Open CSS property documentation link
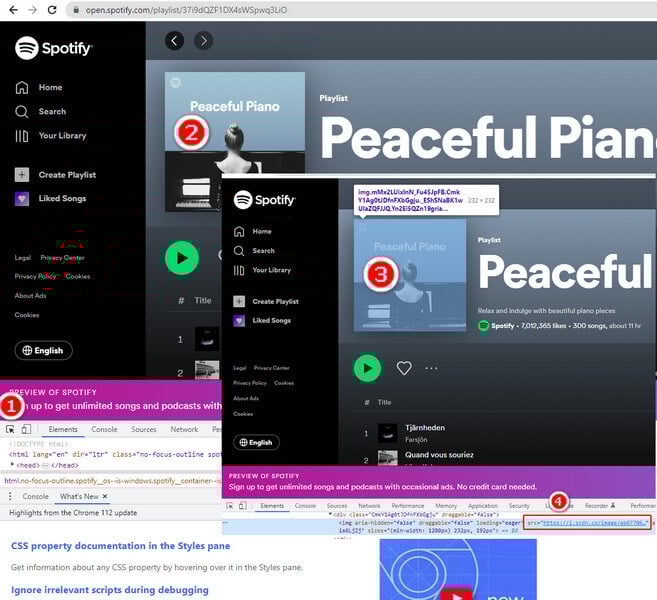 (x=120, y=546)
